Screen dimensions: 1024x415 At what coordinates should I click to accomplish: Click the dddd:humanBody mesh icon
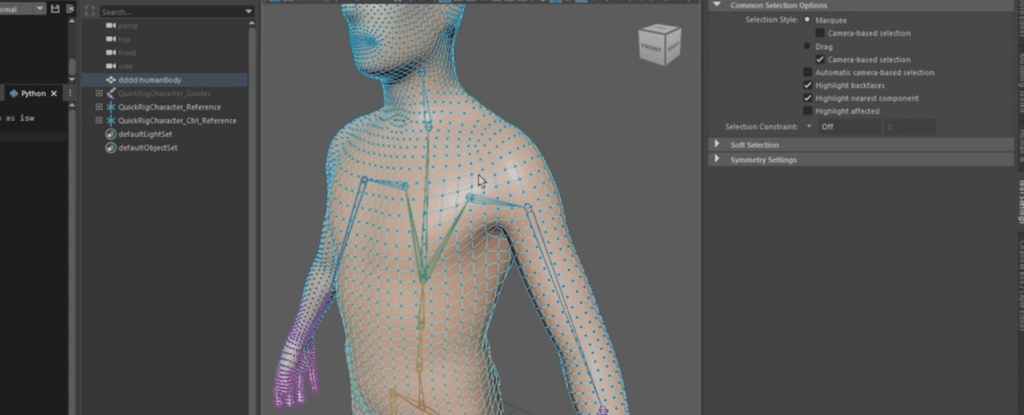pyautogui.click(x=110, y=80)
